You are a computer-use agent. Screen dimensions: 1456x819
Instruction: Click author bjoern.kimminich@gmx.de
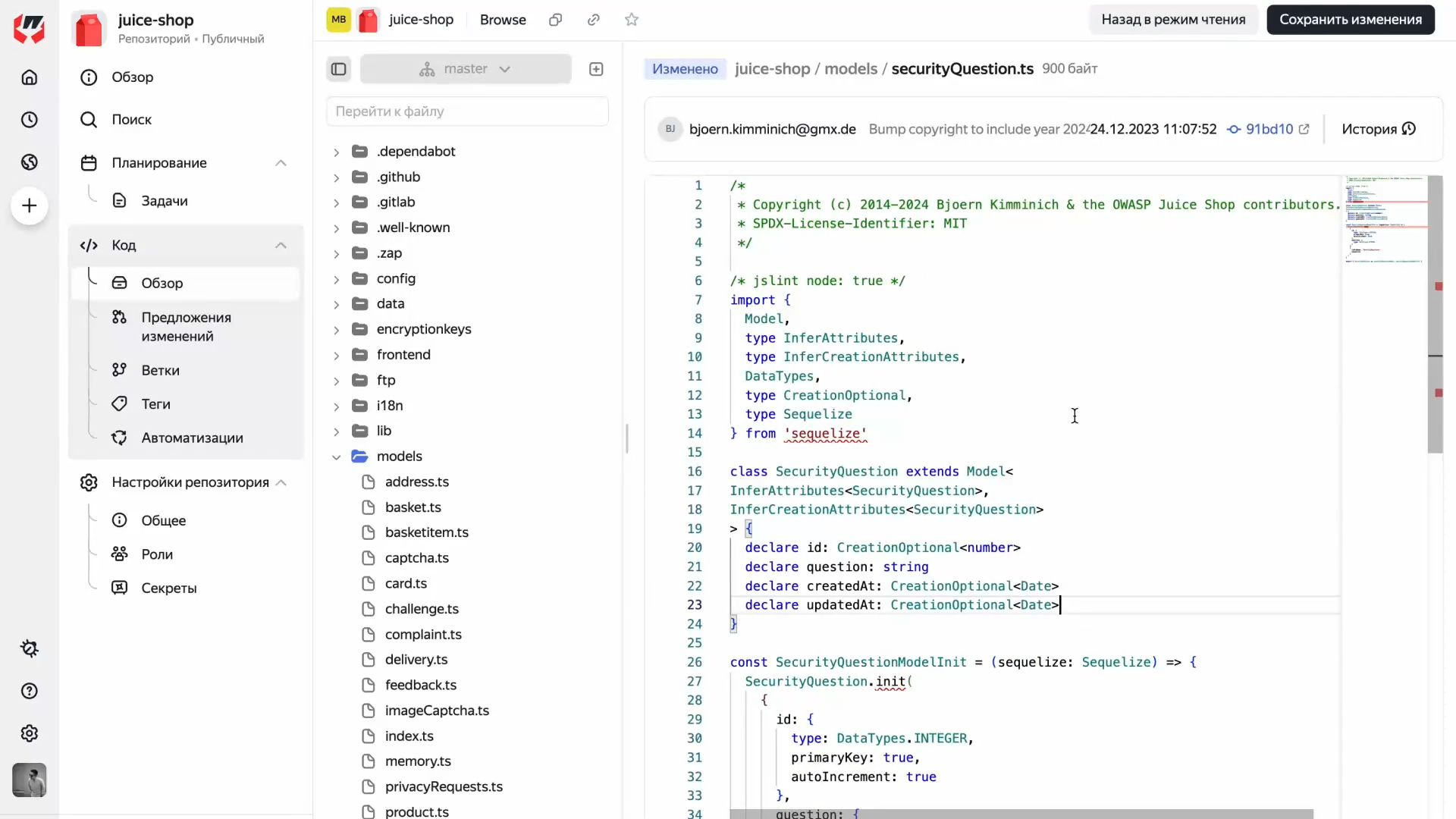772,129
